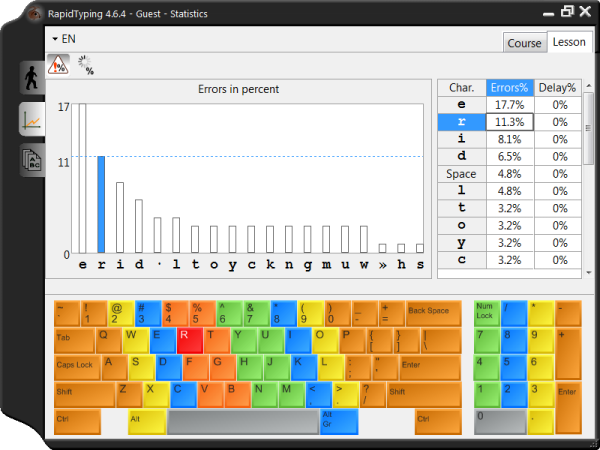Select the 't' row character cell
This screenshot has width=600, height=450.
click(462, 208)
